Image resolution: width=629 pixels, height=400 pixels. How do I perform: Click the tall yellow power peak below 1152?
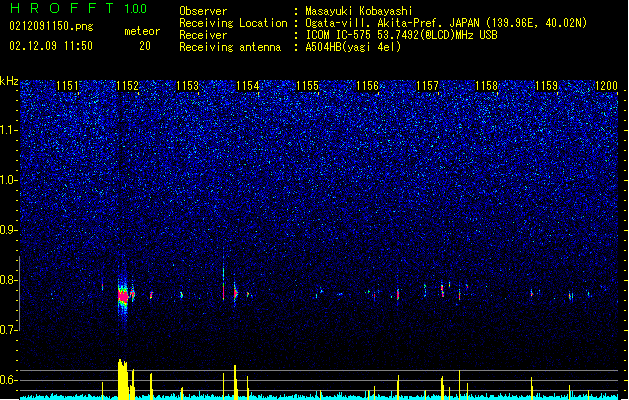(123, 379)
